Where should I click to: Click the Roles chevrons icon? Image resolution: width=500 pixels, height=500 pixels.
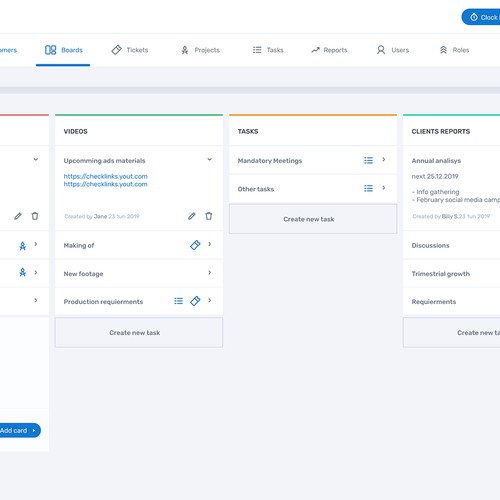pos(443,50)
